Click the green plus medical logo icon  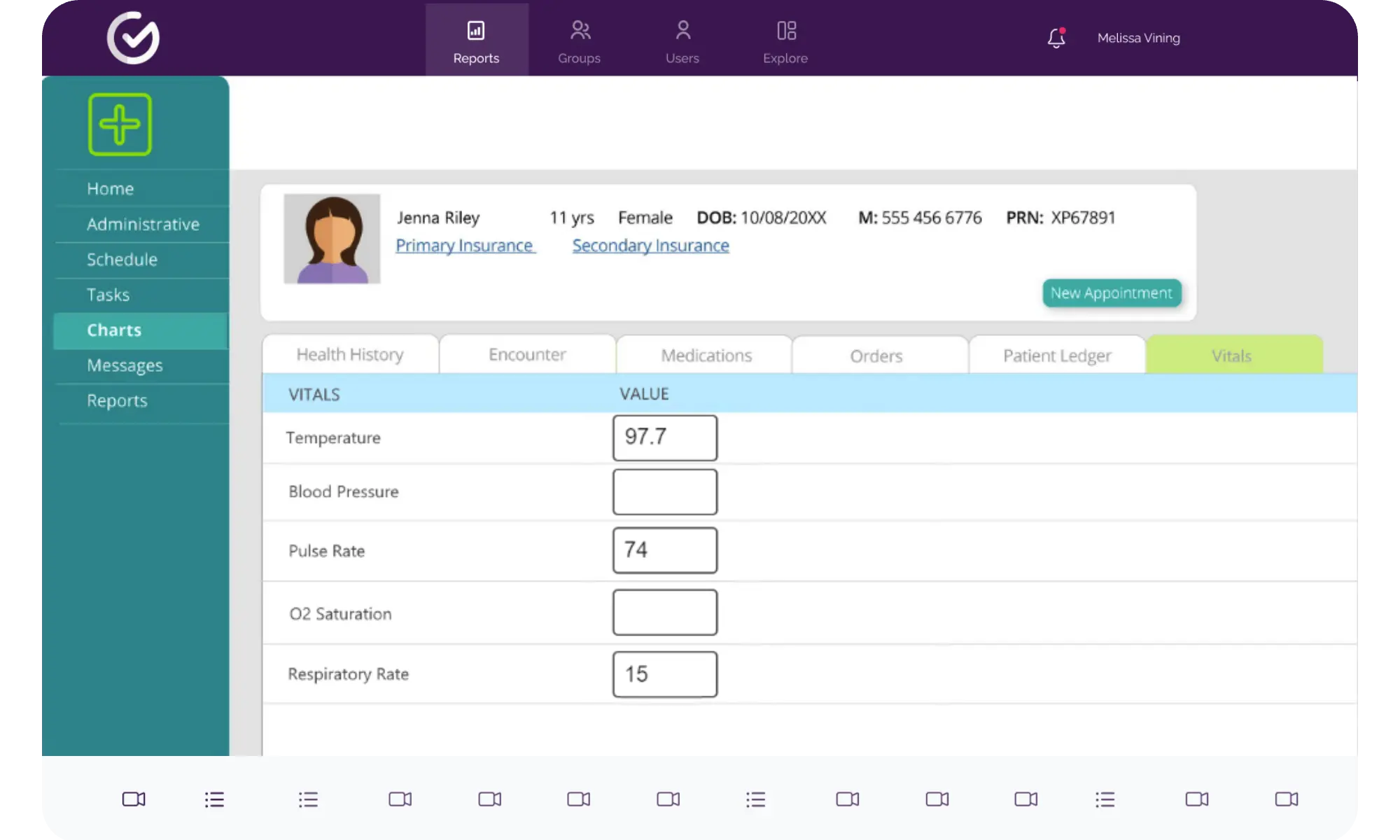(x=120, y=125)
